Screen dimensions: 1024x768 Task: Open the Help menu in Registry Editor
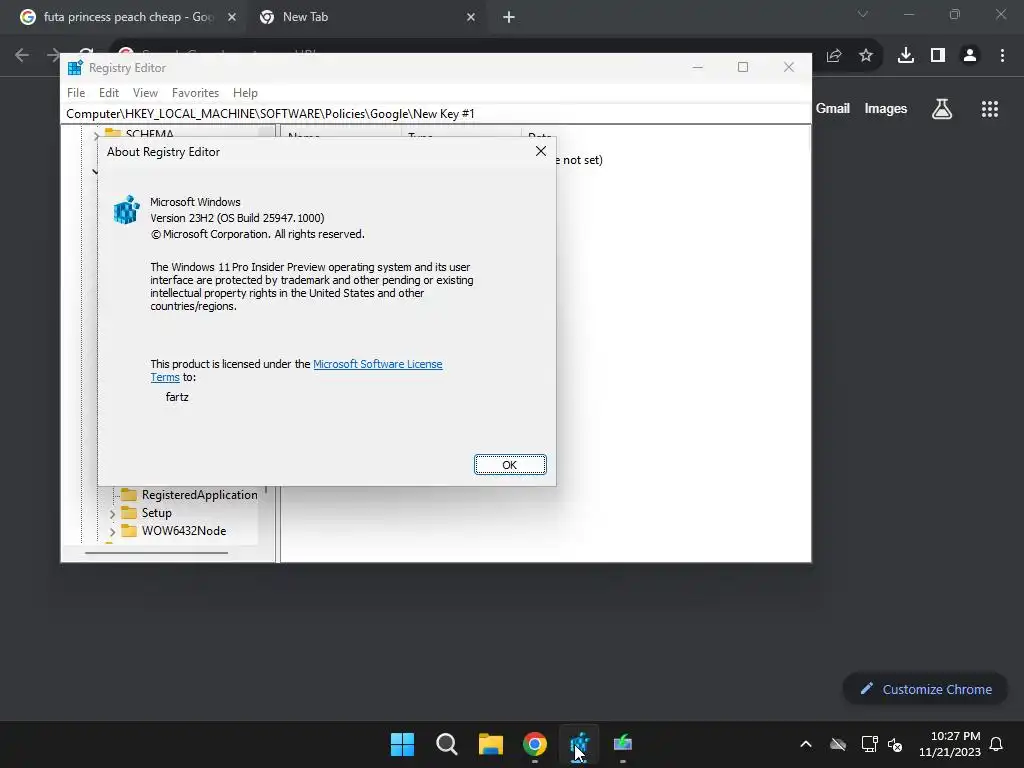click(246, 93)
